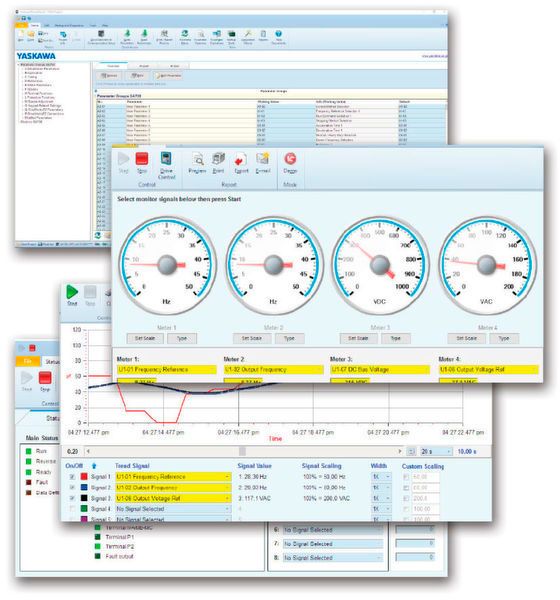Enable Signal 1 On/Off checkbox

point(72,477)
